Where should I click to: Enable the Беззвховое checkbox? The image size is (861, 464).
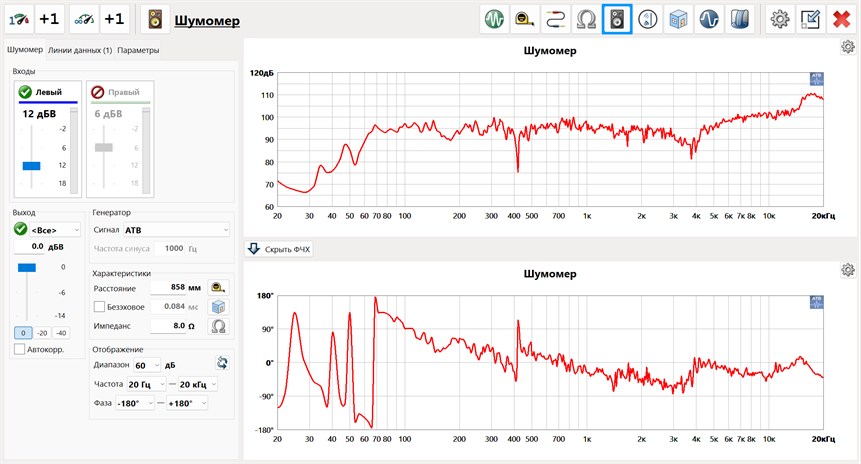point(99,306)
